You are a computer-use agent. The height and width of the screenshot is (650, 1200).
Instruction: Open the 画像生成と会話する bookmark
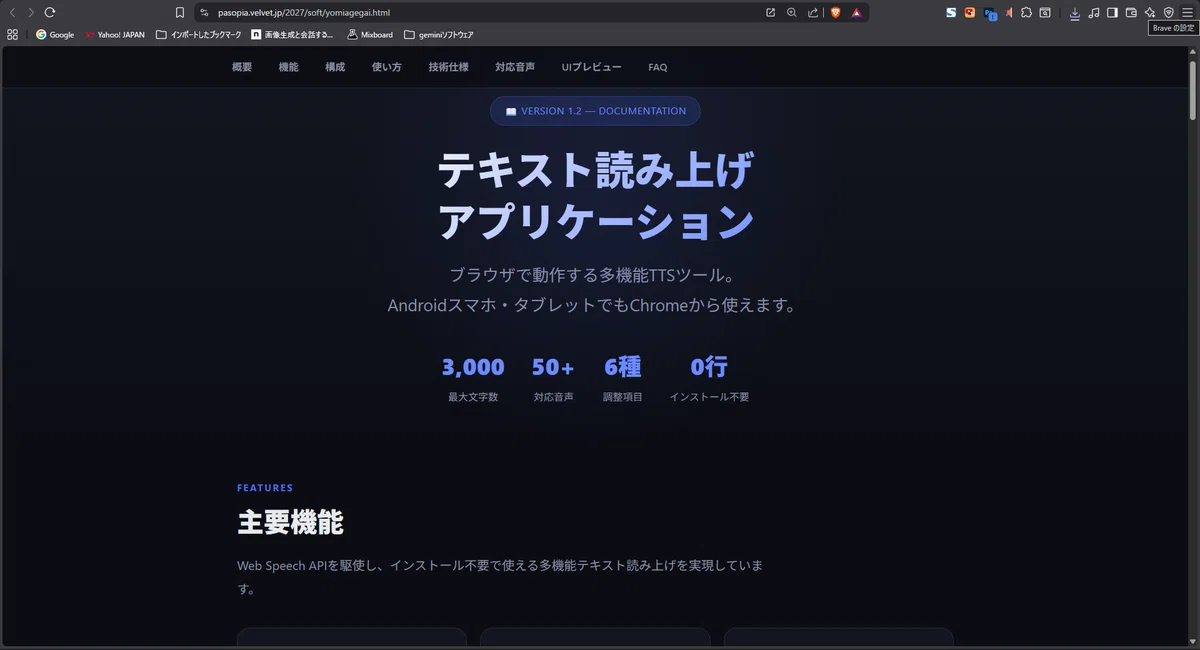[293, 34]
